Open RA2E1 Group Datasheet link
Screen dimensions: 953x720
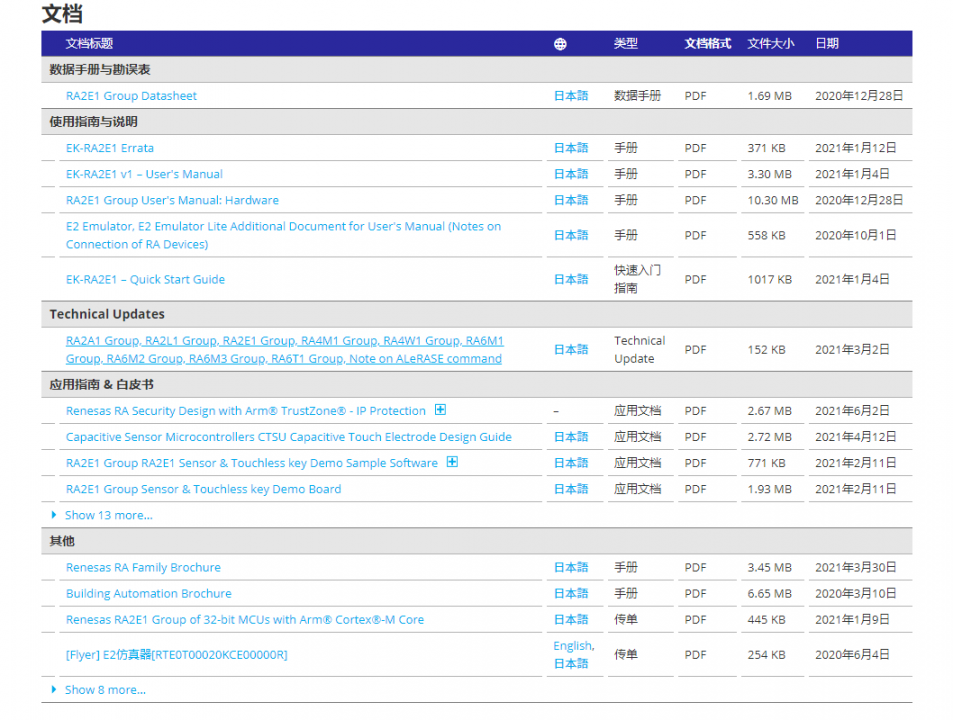131,95
